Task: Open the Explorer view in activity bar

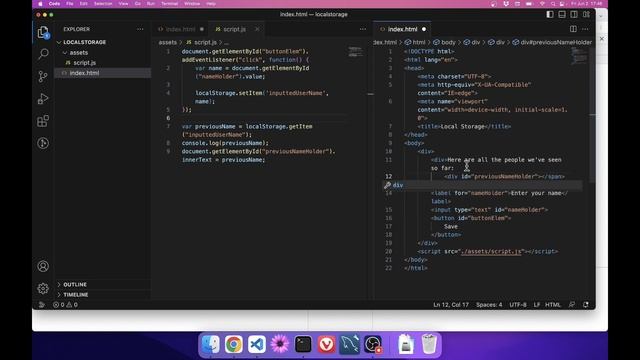Action: 43,32
